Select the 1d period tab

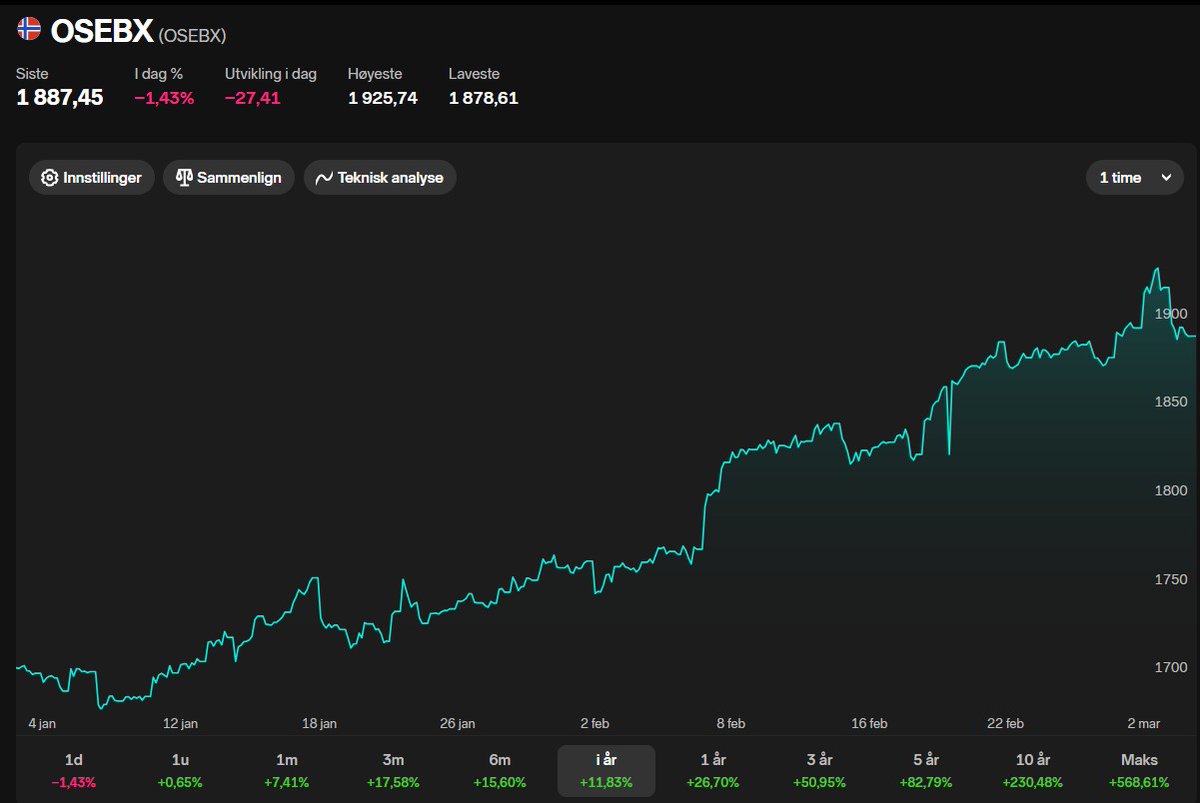tap(74, 770)
